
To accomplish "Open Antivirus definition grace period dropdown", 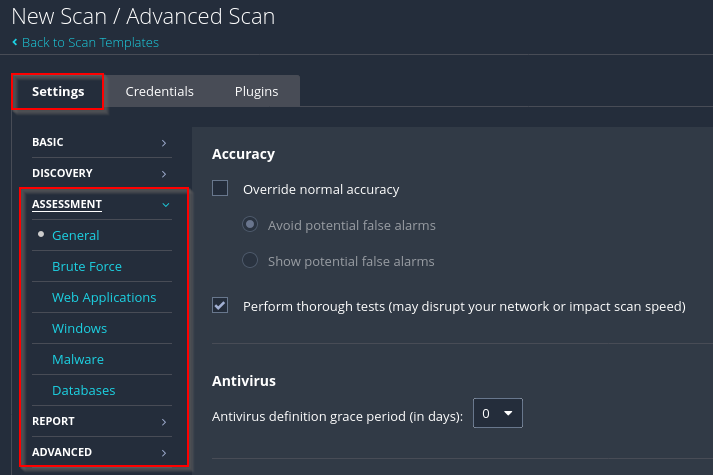I will (497, 413).
